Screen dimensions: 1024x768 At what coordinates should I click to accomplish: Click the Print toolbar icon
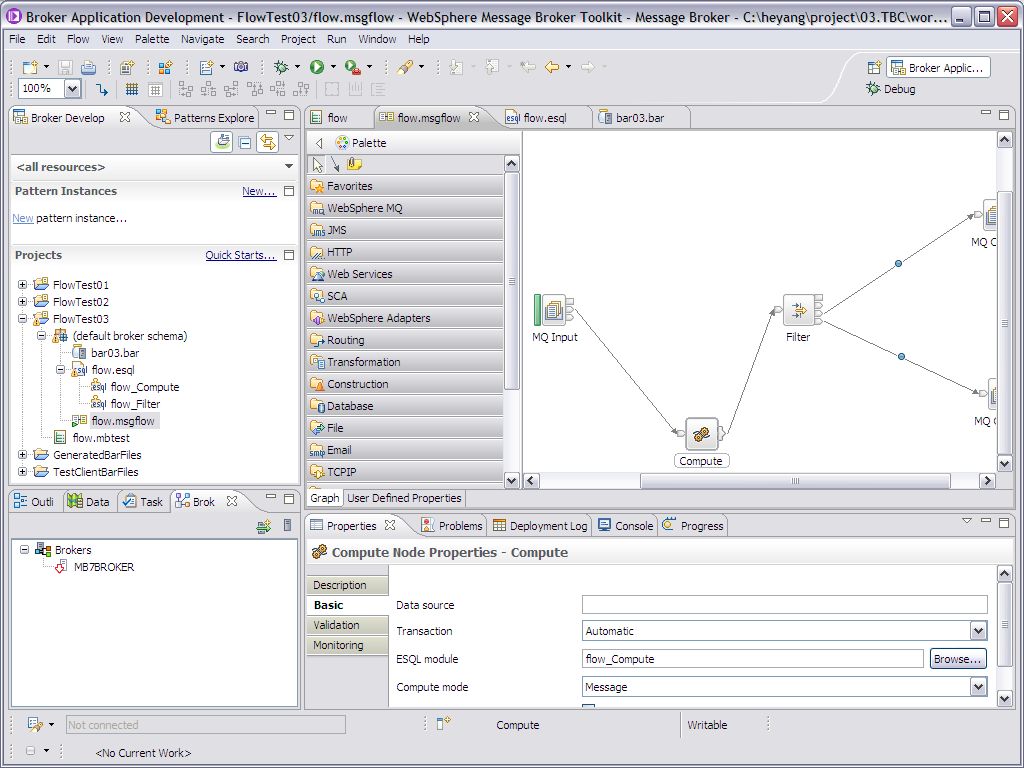(88, 67)
